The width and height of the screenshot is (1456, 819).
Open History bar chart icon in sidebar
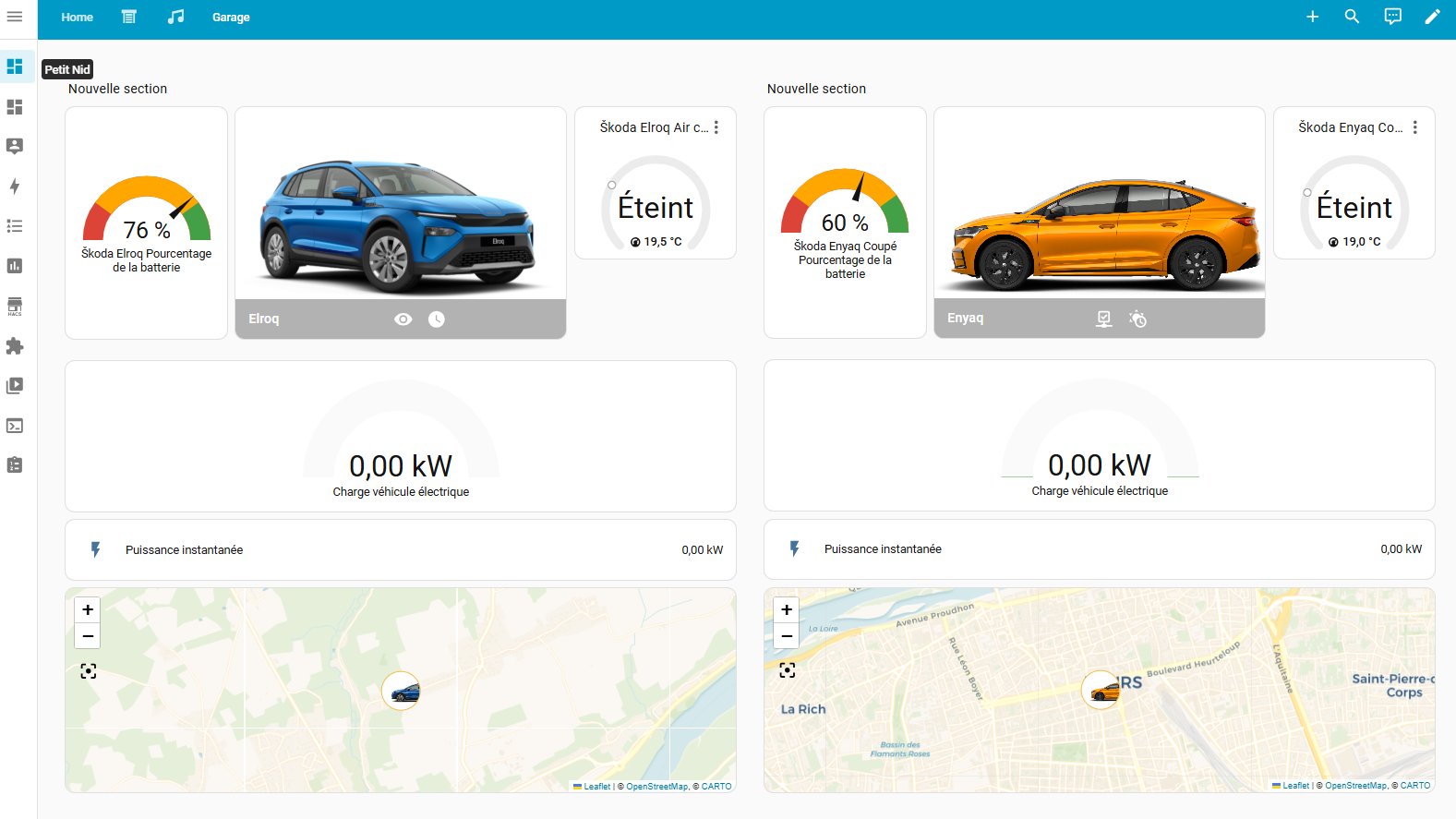tap(15, 266)
